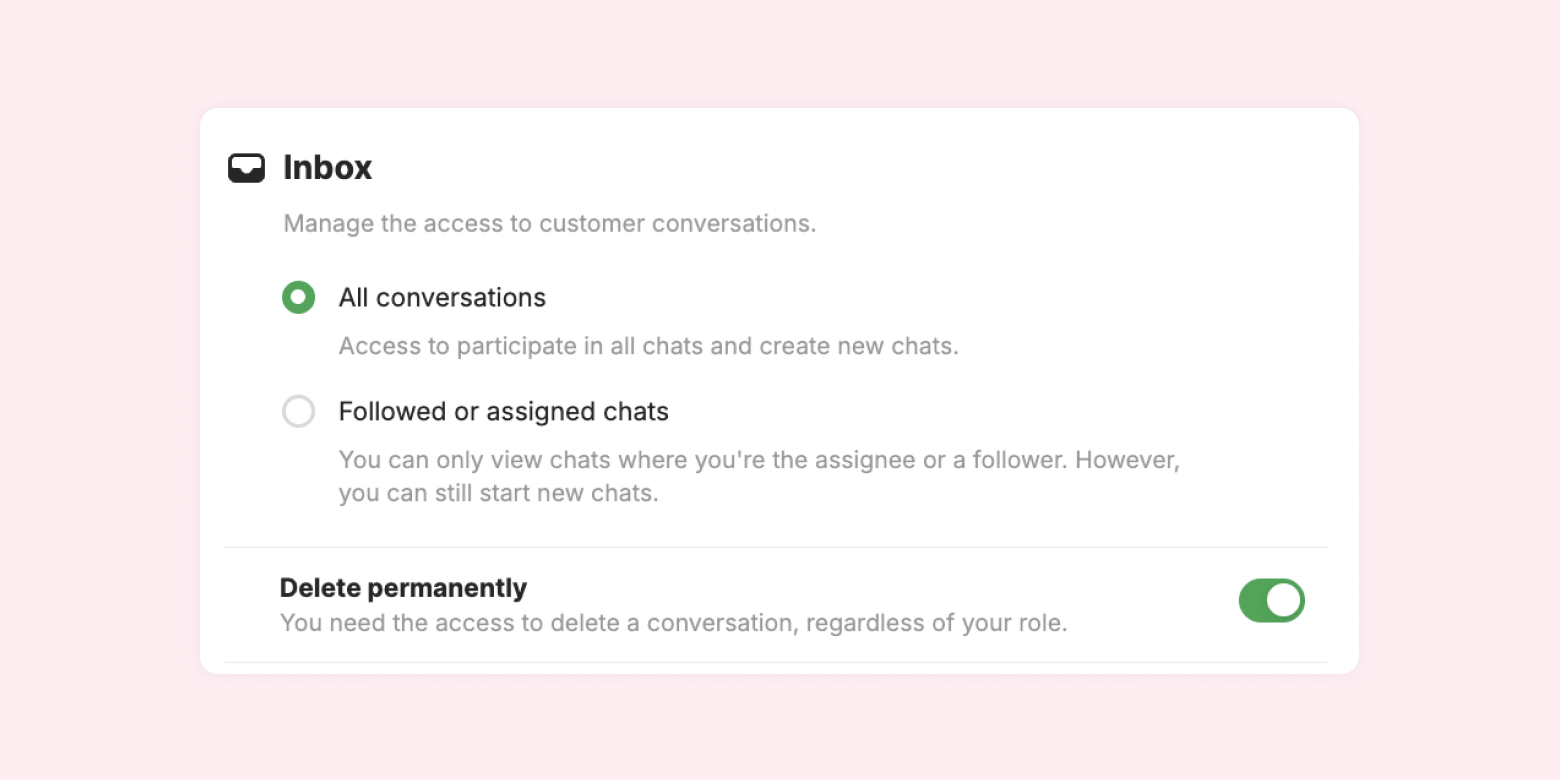Screen dimensions: 1560x780
Task: Disable the Delete permanently toggle
Action: (1271, 601)
